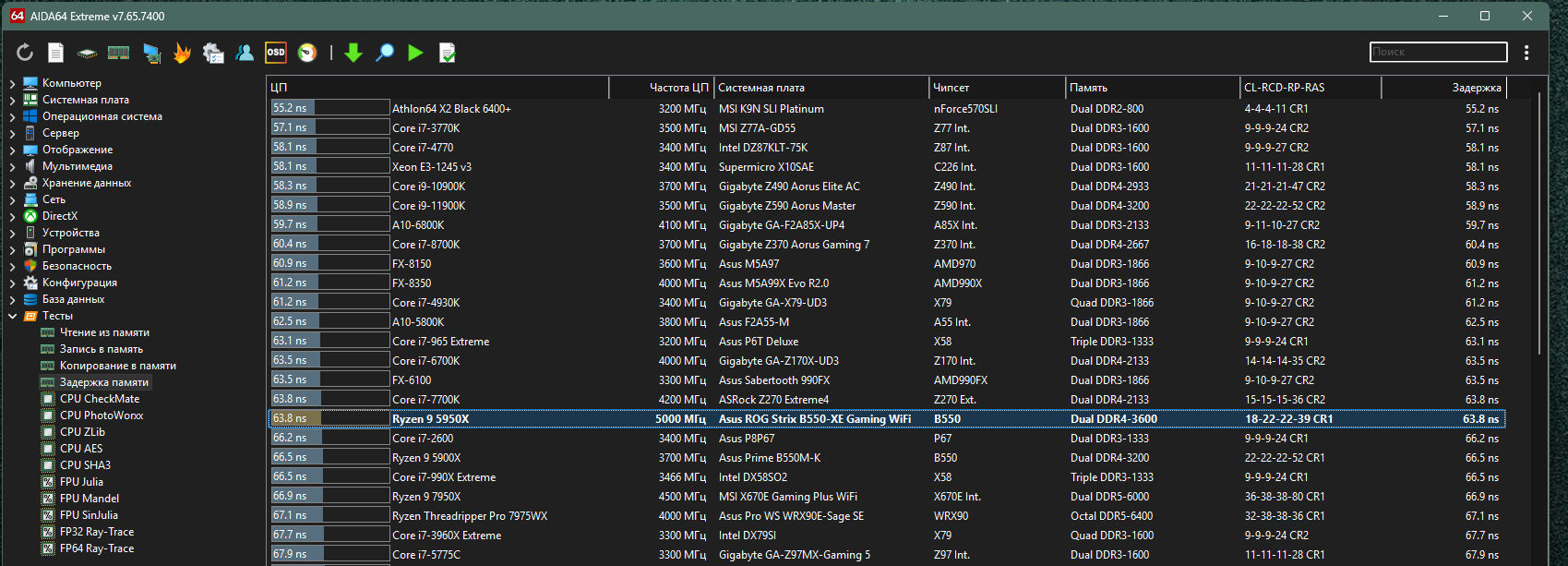Open the Чтение из памяти test
Screen dimensions: 1568x566
(x=104, y=332)
